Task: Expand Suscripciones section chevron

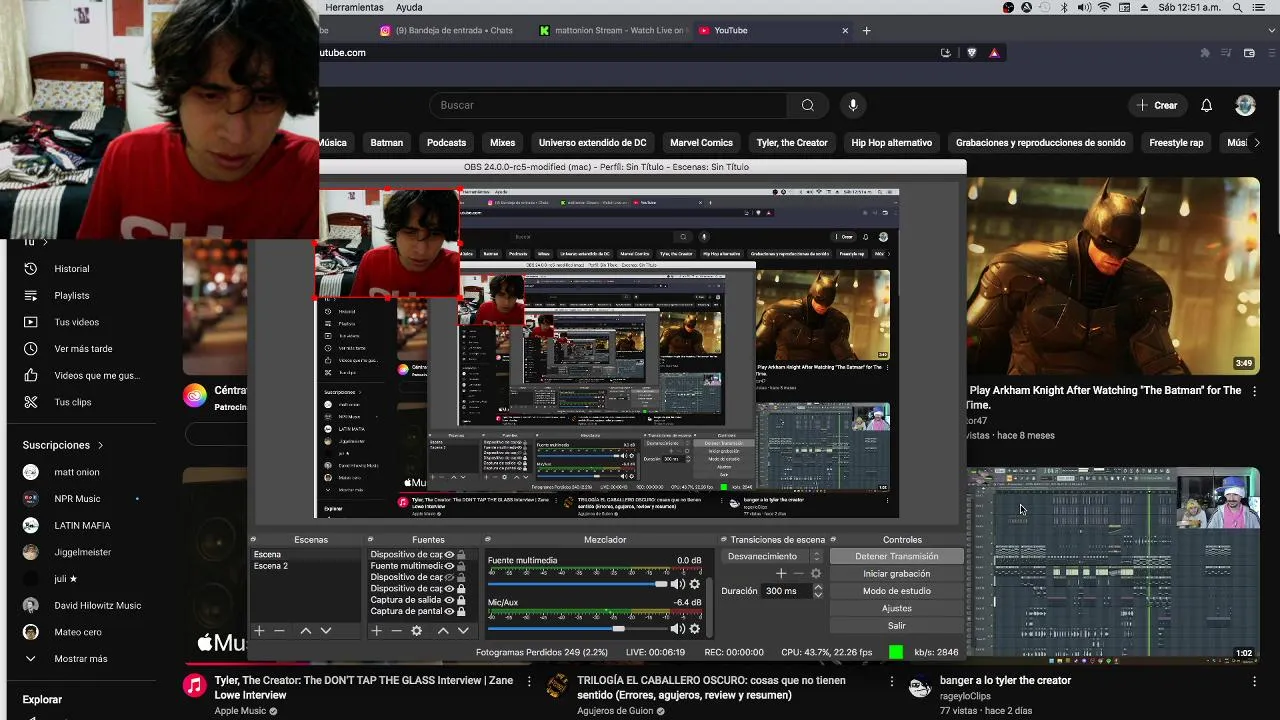Action: click(x=100, y=445)
